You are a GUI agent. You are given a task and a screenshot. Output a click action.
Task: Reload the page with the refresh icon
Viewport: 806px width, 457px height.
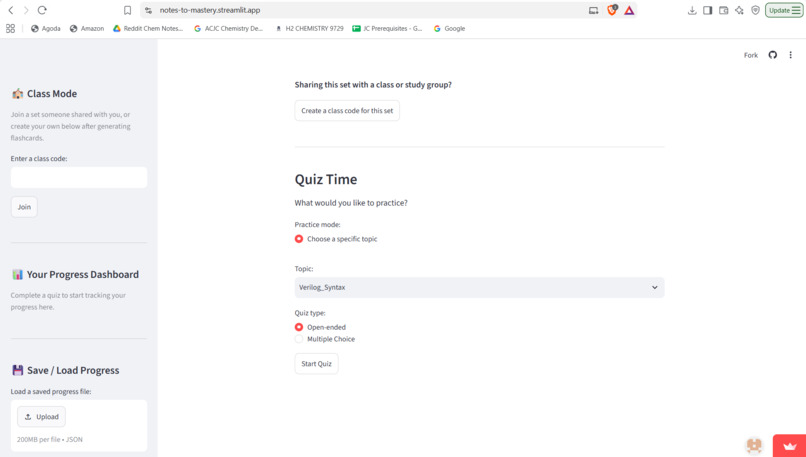click(x=42, y=10)
